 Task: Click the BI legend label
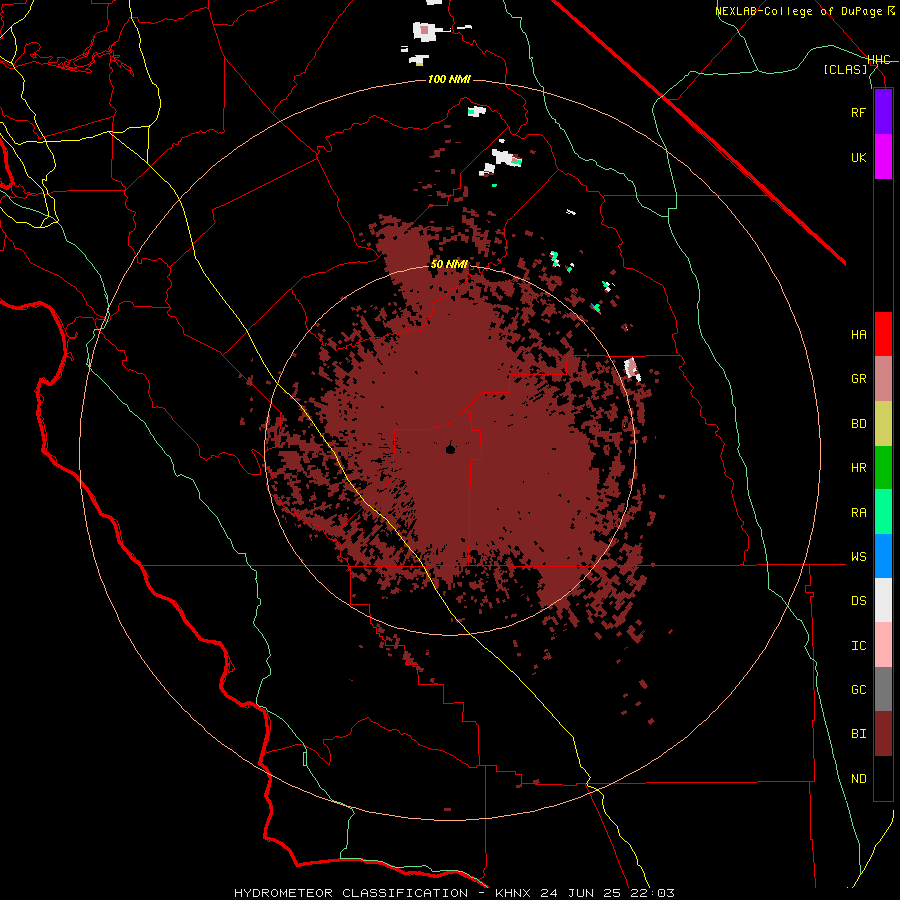point(858,734)
